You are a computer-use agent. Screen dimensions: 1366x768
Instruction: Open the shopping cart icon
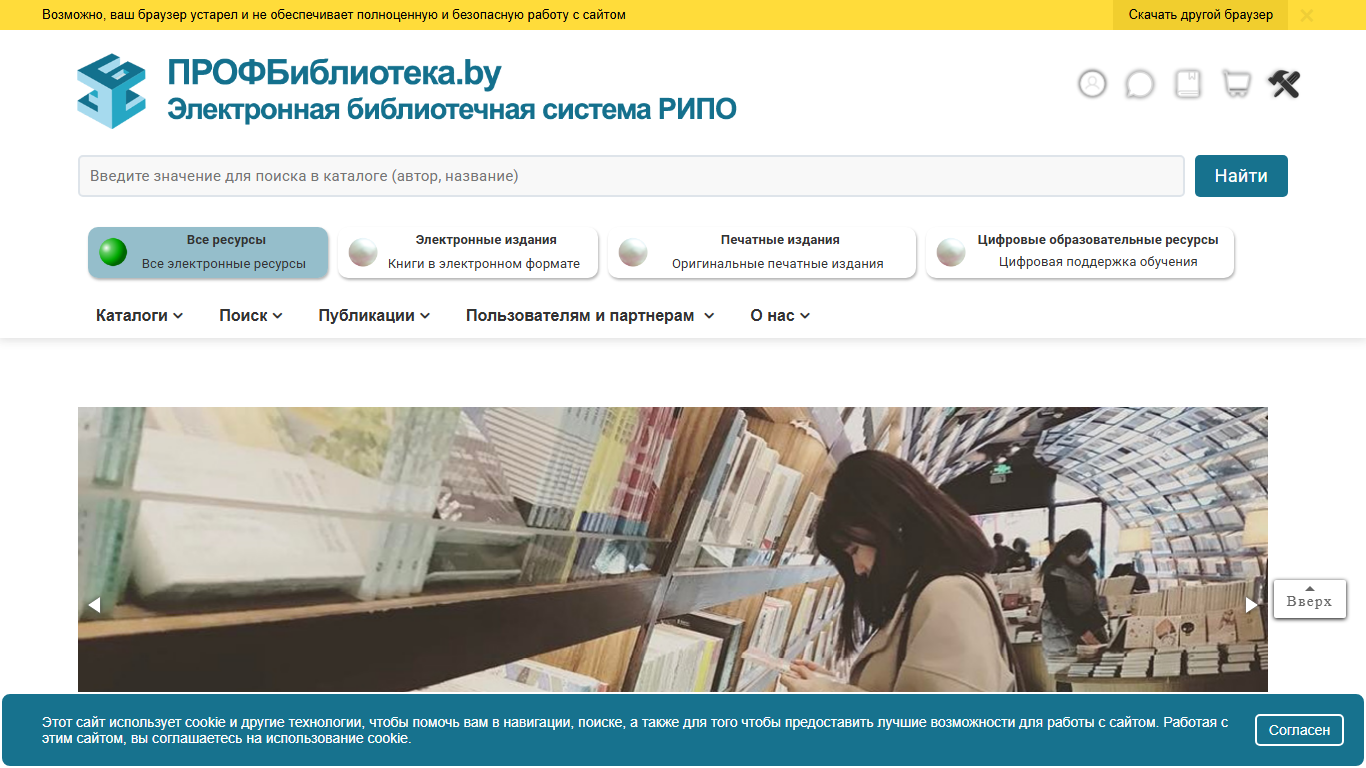click(x=1236, y=83)
